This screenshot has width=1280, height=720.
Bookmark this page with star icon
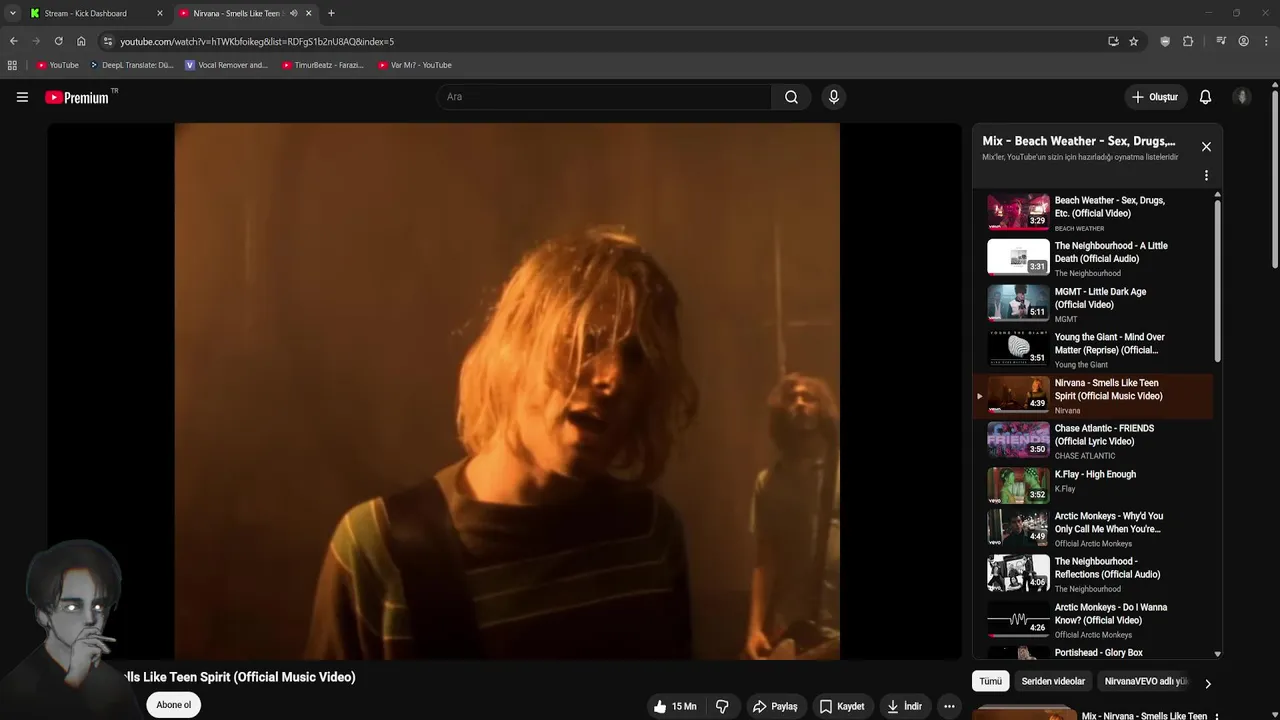coord(1133,41)
